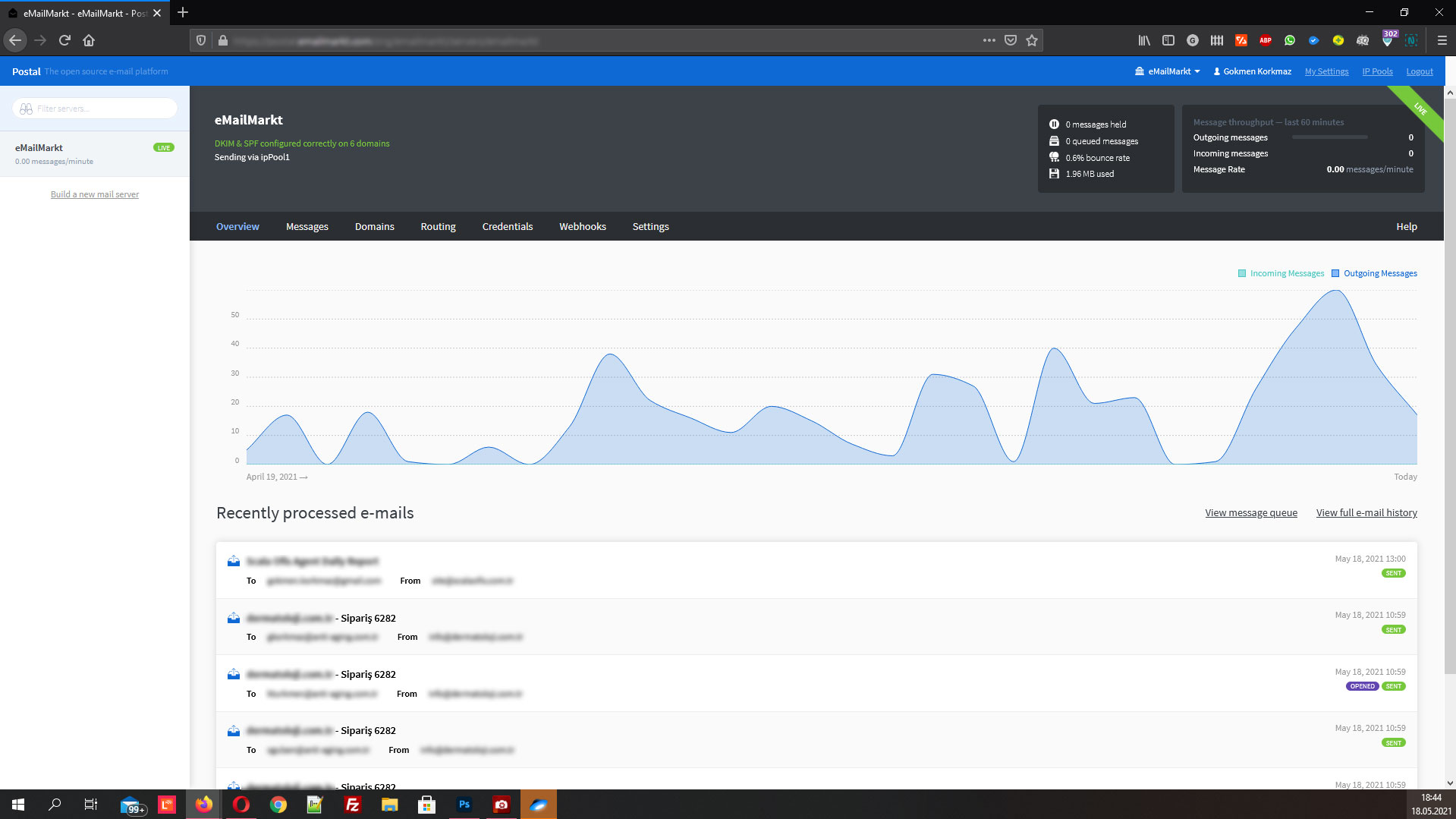The height and width of the screenshot is (819, 1456).
Task: Open the May 18 13:00 email row
Action: pos(816,570)
